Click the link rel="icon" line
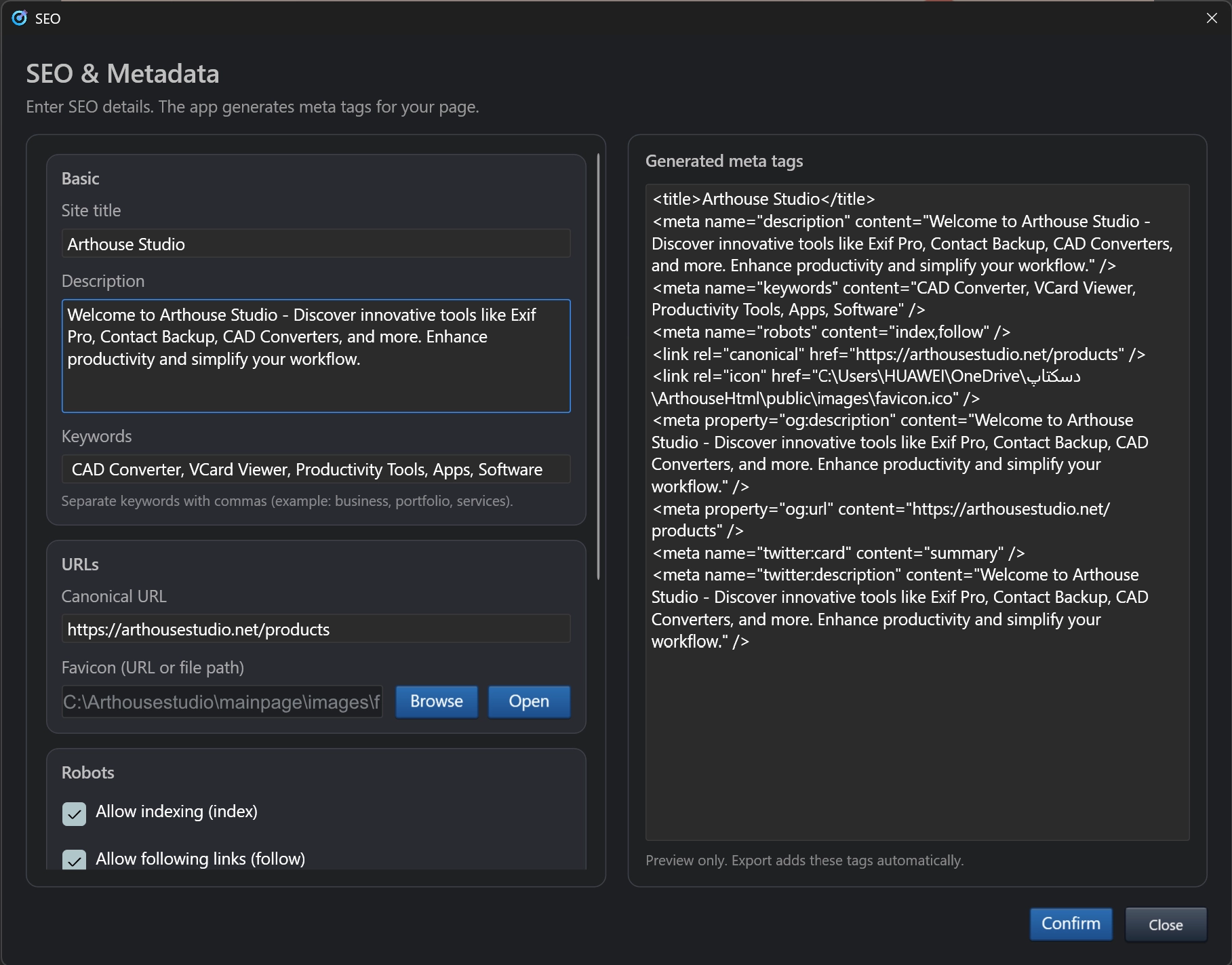The height and width of the screenshot is (965, 1232). tap(866, 387)
